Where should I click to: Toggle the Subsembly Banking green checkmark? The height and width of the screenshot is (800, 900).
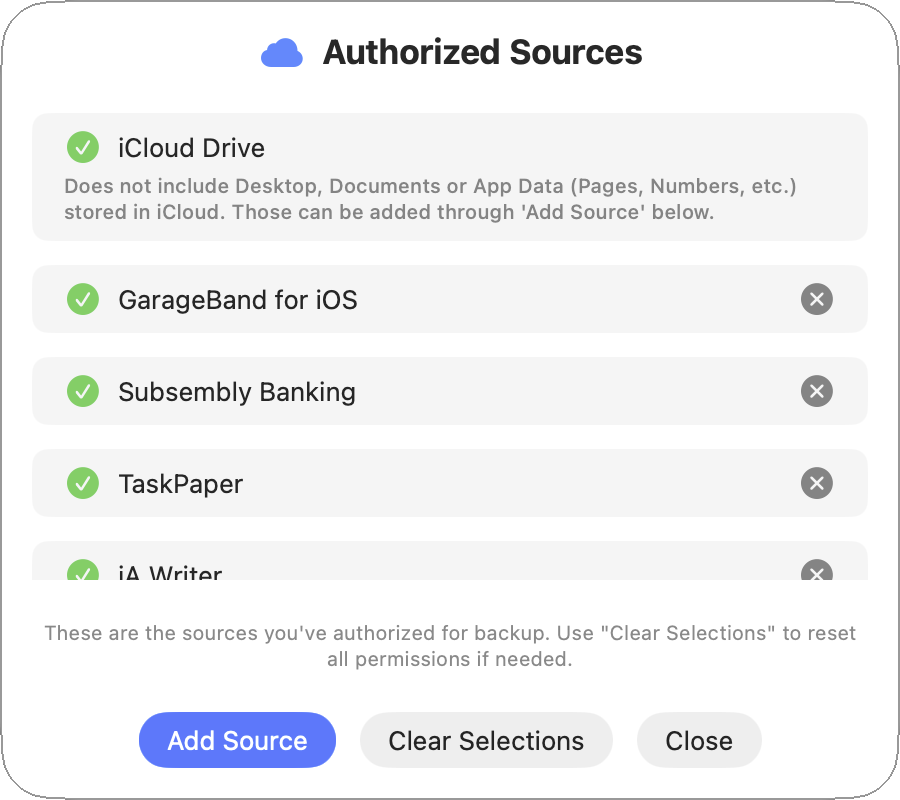point(83,391)
